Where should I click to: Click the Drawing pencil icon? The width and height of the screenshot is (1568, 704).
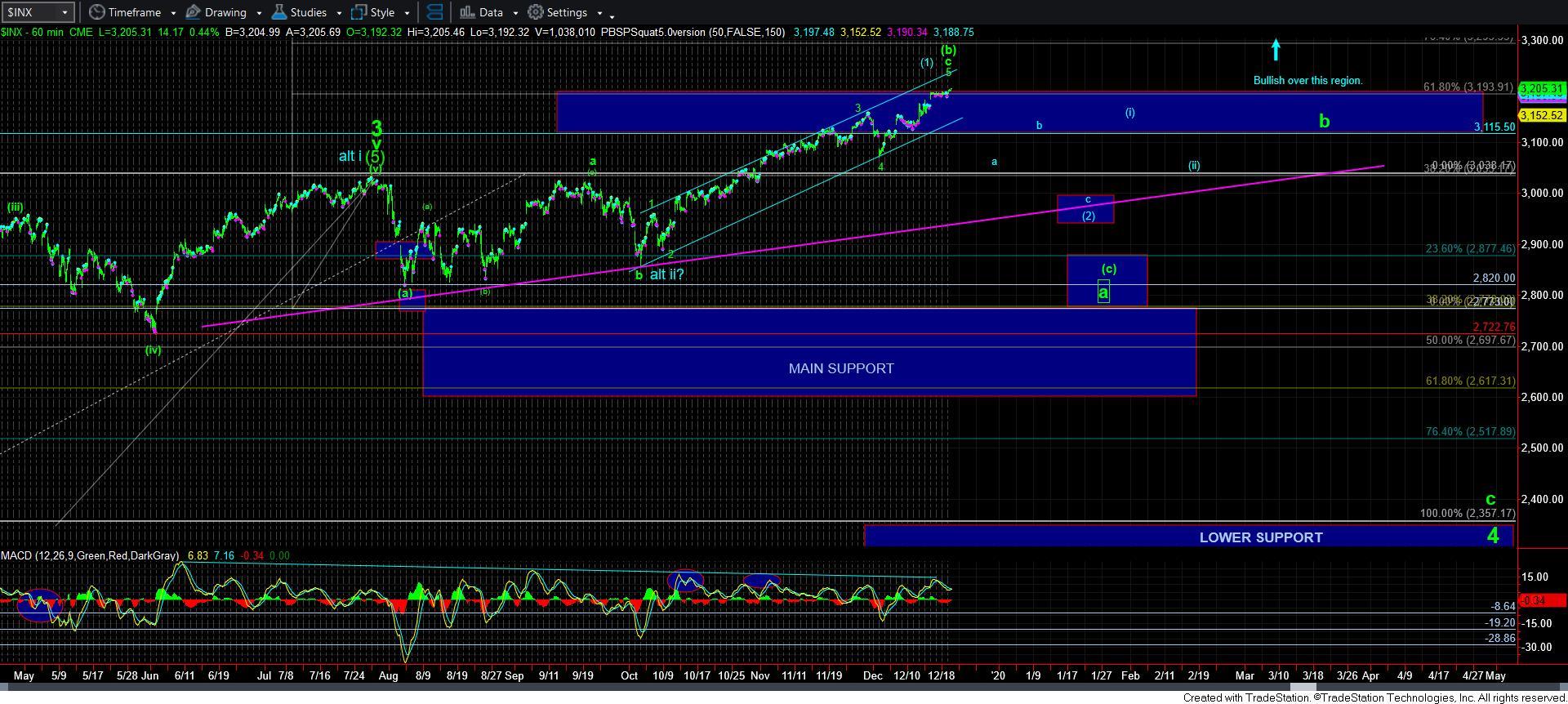pos(194,12)
